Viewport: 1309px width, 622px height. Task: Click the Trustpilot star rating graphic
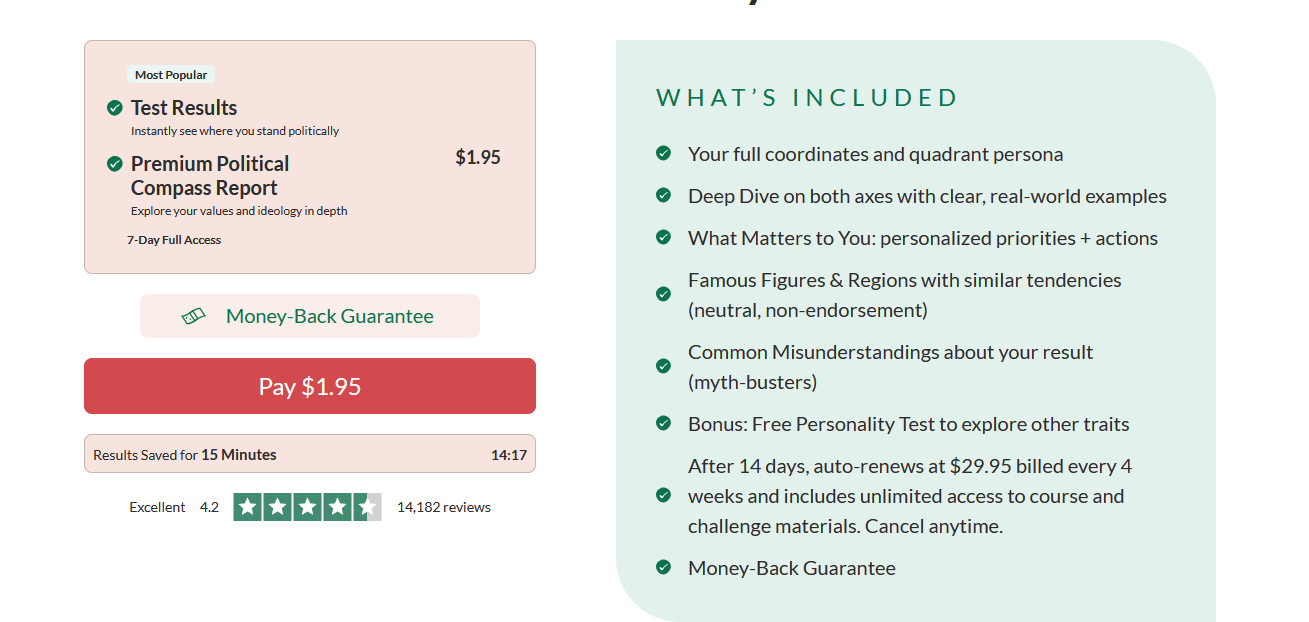click(307, 507)
